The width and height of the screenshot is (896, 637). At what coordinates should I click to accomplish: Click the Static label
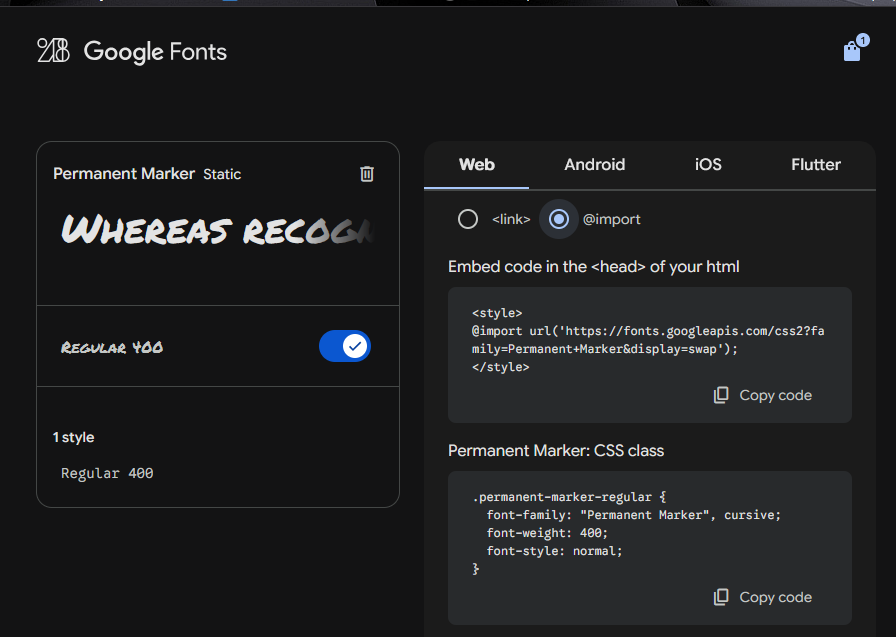(x=222, y=174)
